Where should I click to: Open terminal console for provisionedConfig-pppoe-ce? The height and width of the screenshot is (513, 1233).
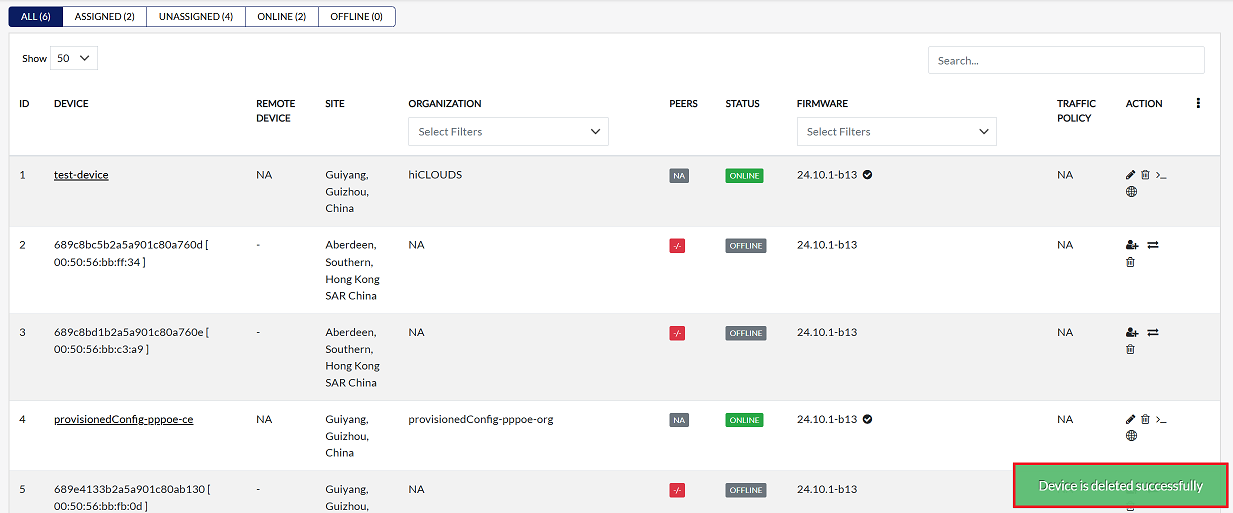click(x=1161, y=419)
